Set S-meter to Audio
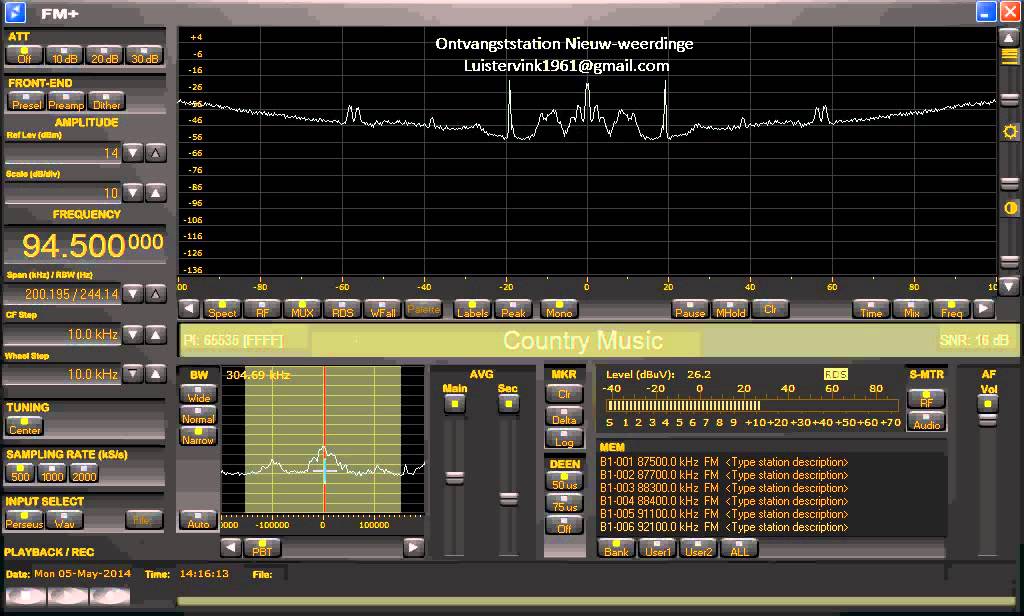1024x616 pixels. click(x=926, y=421)
